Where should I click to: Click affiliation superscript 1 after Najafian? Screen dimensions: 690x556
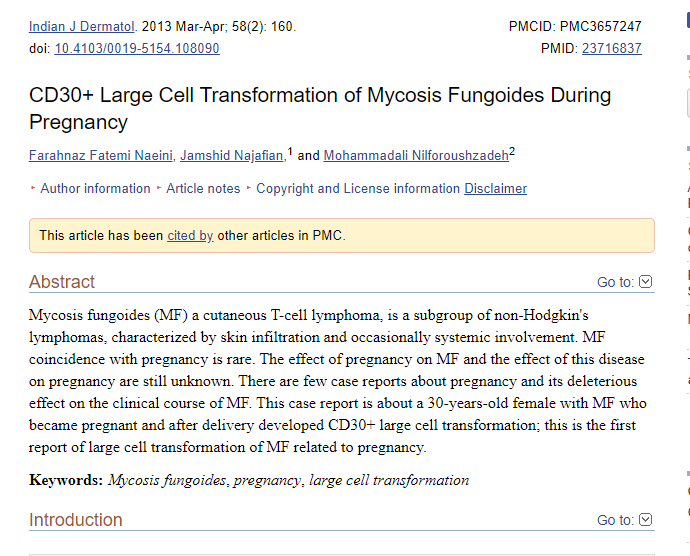coord(290,151)
